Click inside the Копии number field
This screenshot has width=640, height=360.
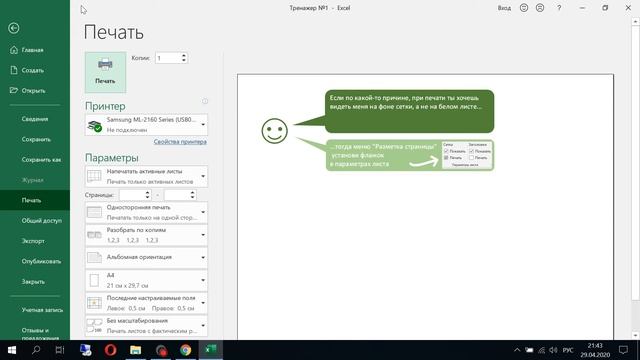pyautogui.click(x=167, y=58)
